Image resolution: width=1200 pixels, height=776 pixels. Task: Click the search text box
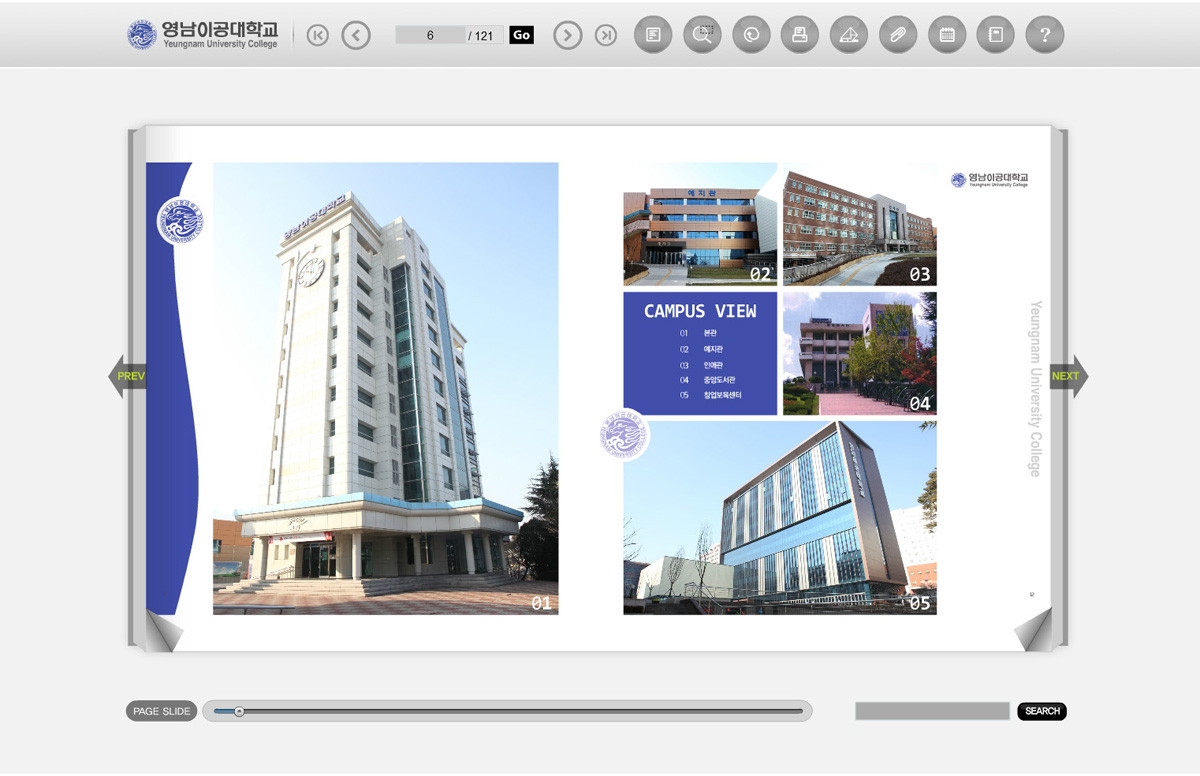pos(932,711)
